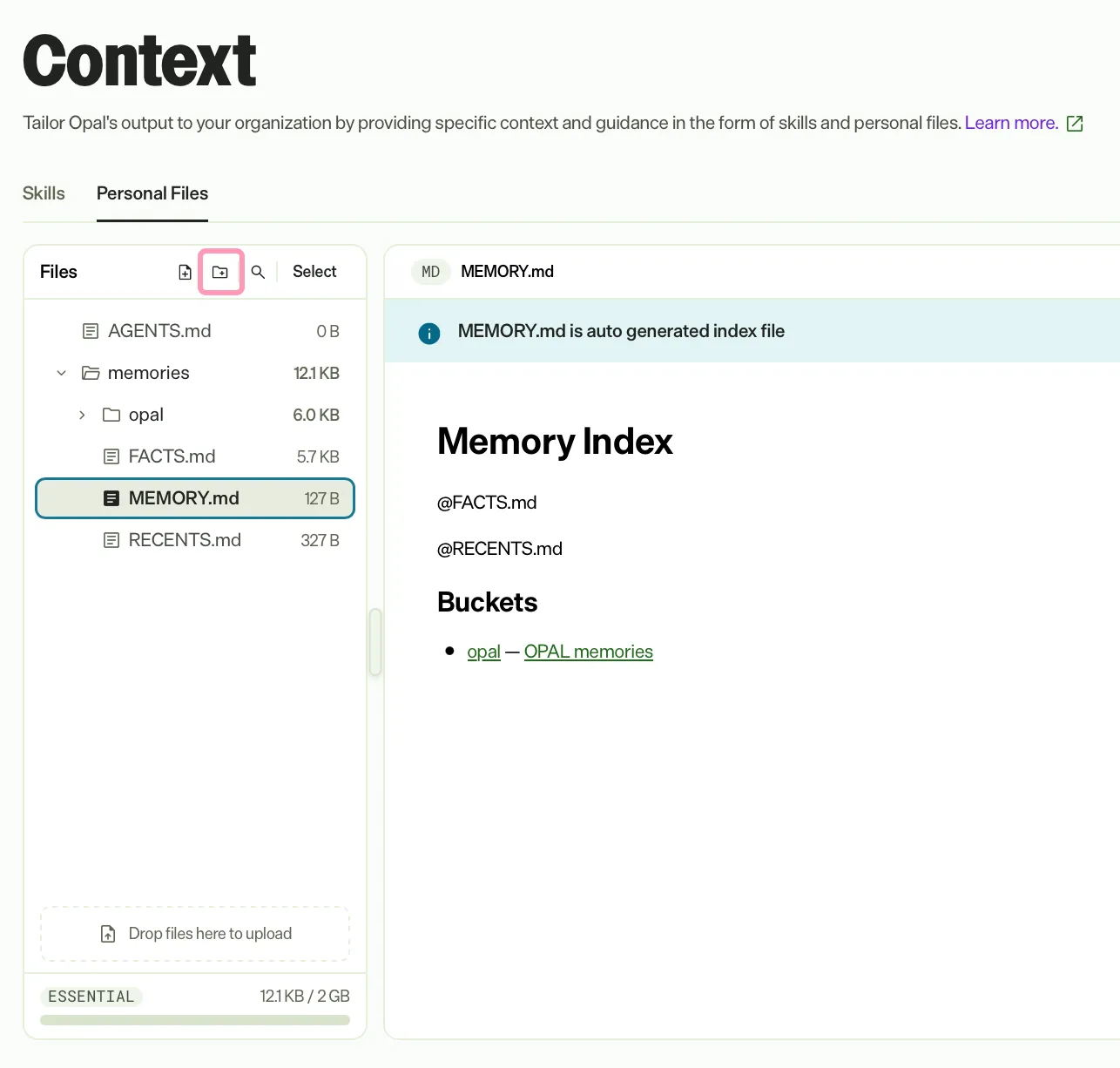Open file search with the magnifier icon
The width and height of the screenshot is (1120, 1068).
pyautogui.click(x=258, y=272)
